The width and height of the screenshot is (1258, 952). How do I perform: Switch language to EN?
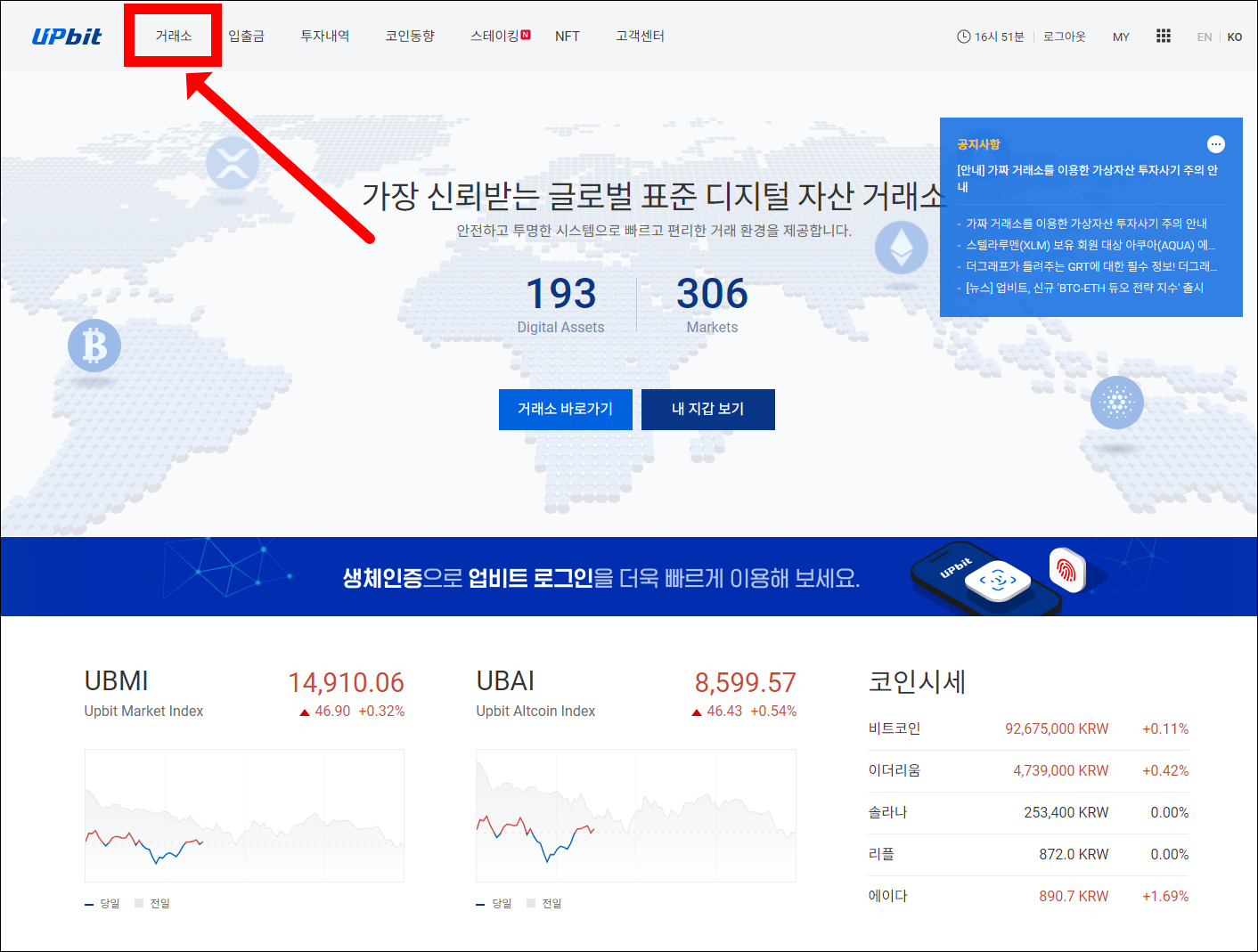[x=1205, y=37]
